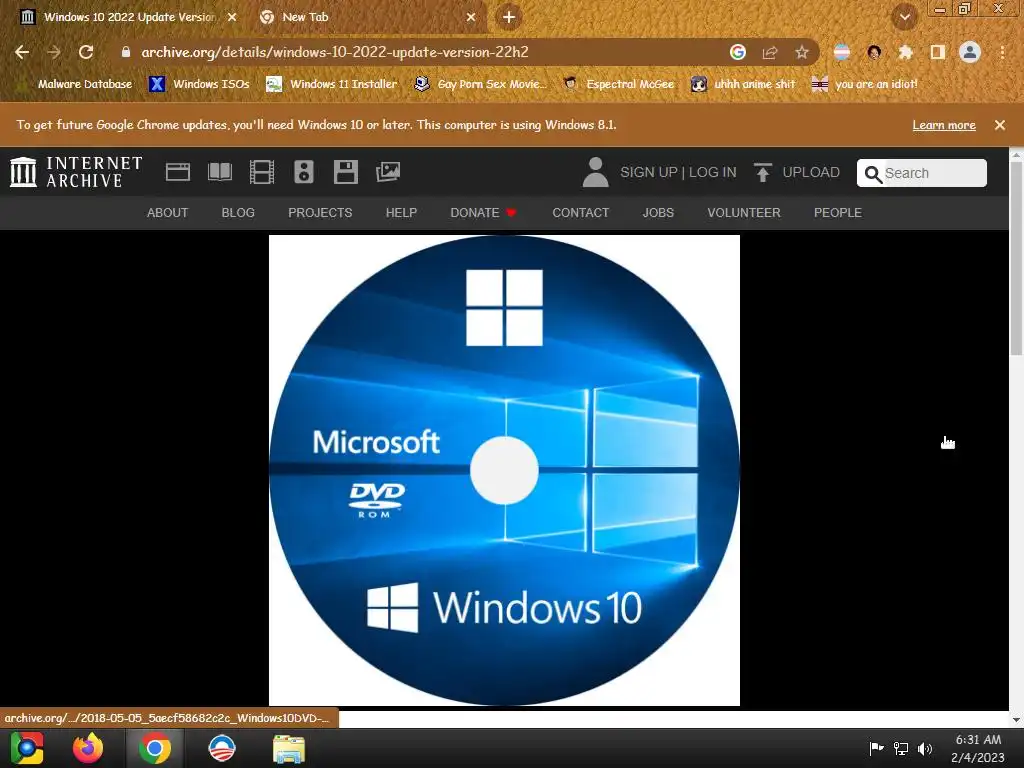Click SIGN UP link
The height and width of the screenshot is (768, 1024).
(648, 172)
